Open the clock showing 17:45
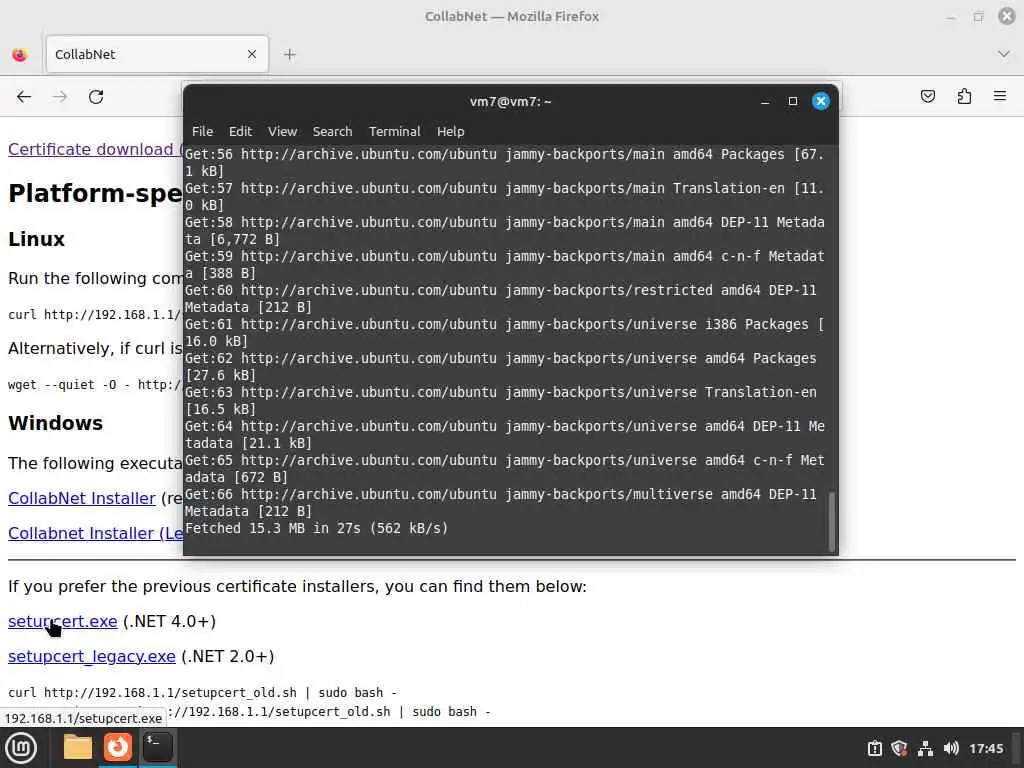The image size is (1024, 768). (x=986, y=748)
